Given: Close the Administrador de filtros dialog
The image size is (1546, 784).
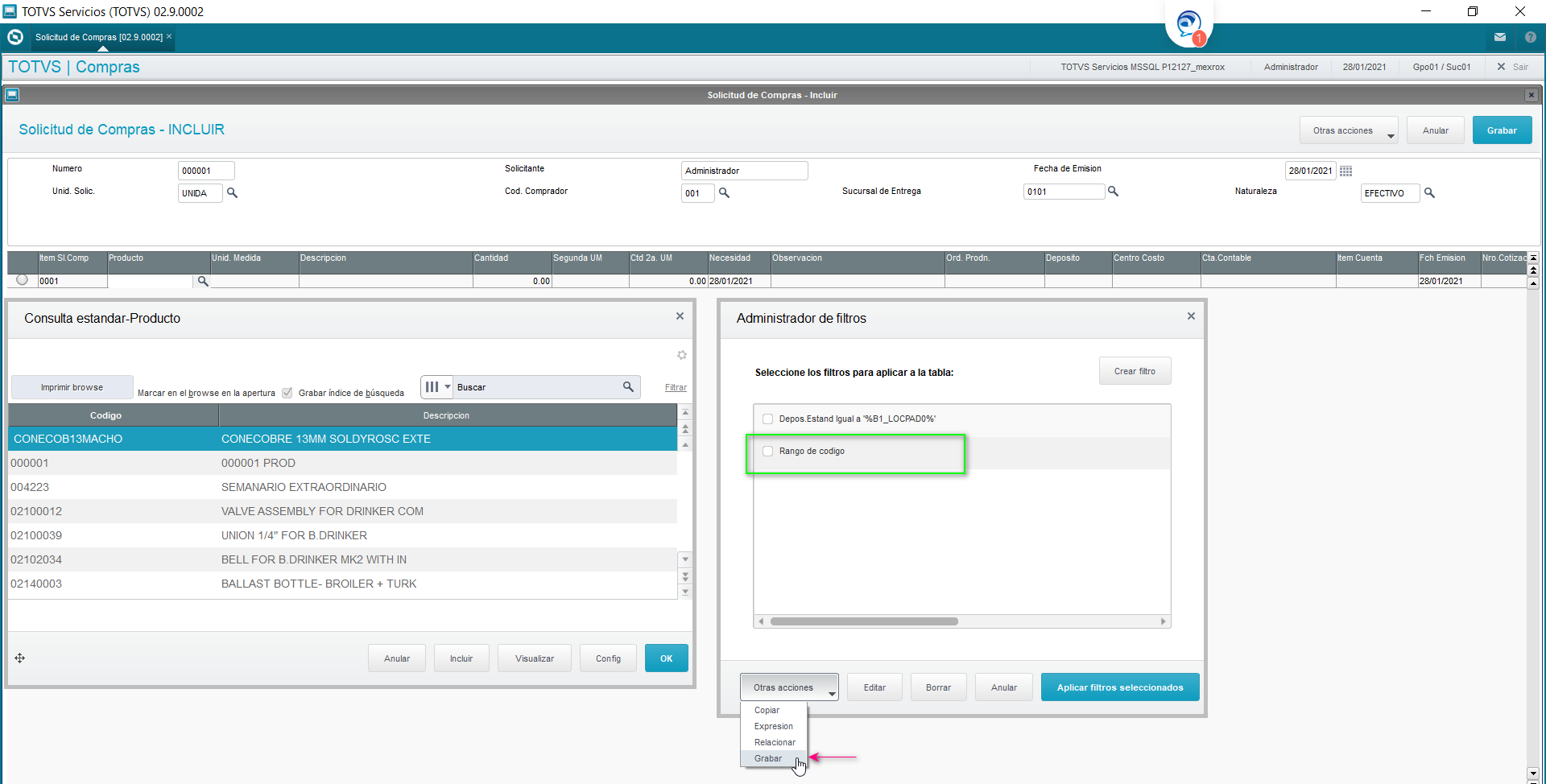Looking at the screenshot, I should (1191, 316).
